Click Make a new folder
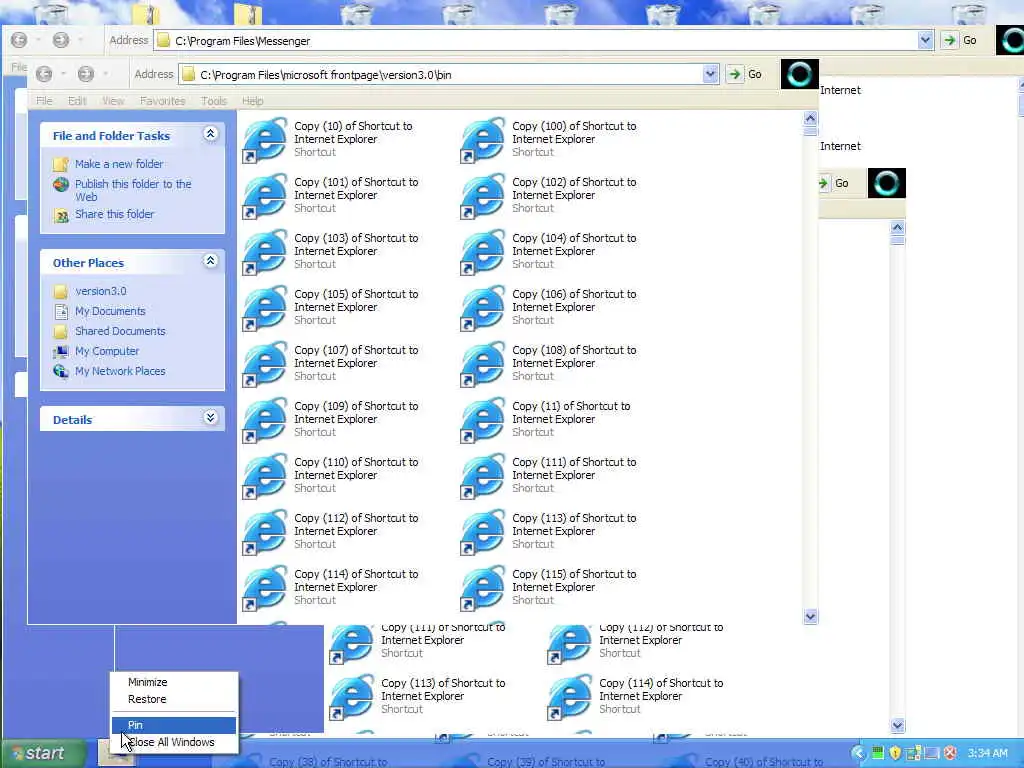The width and height of the screenshot is (1024, 768). click(119, 164)
